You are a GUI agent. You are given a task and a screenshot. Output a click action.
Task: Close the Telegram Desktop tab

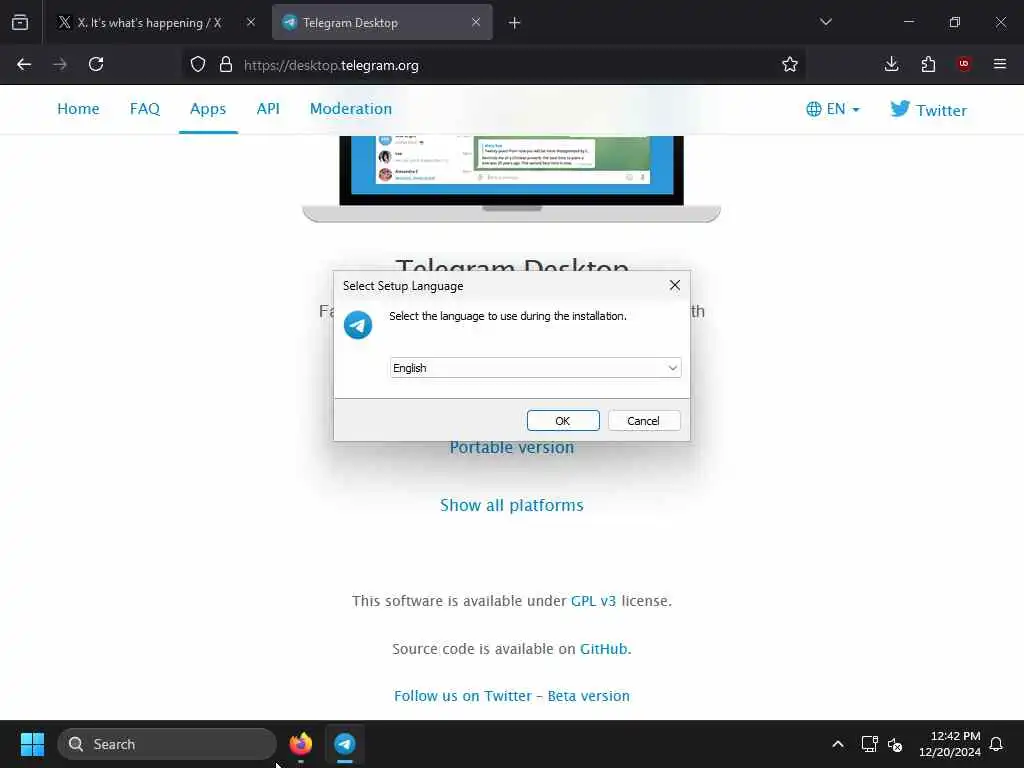click(476, 22)
